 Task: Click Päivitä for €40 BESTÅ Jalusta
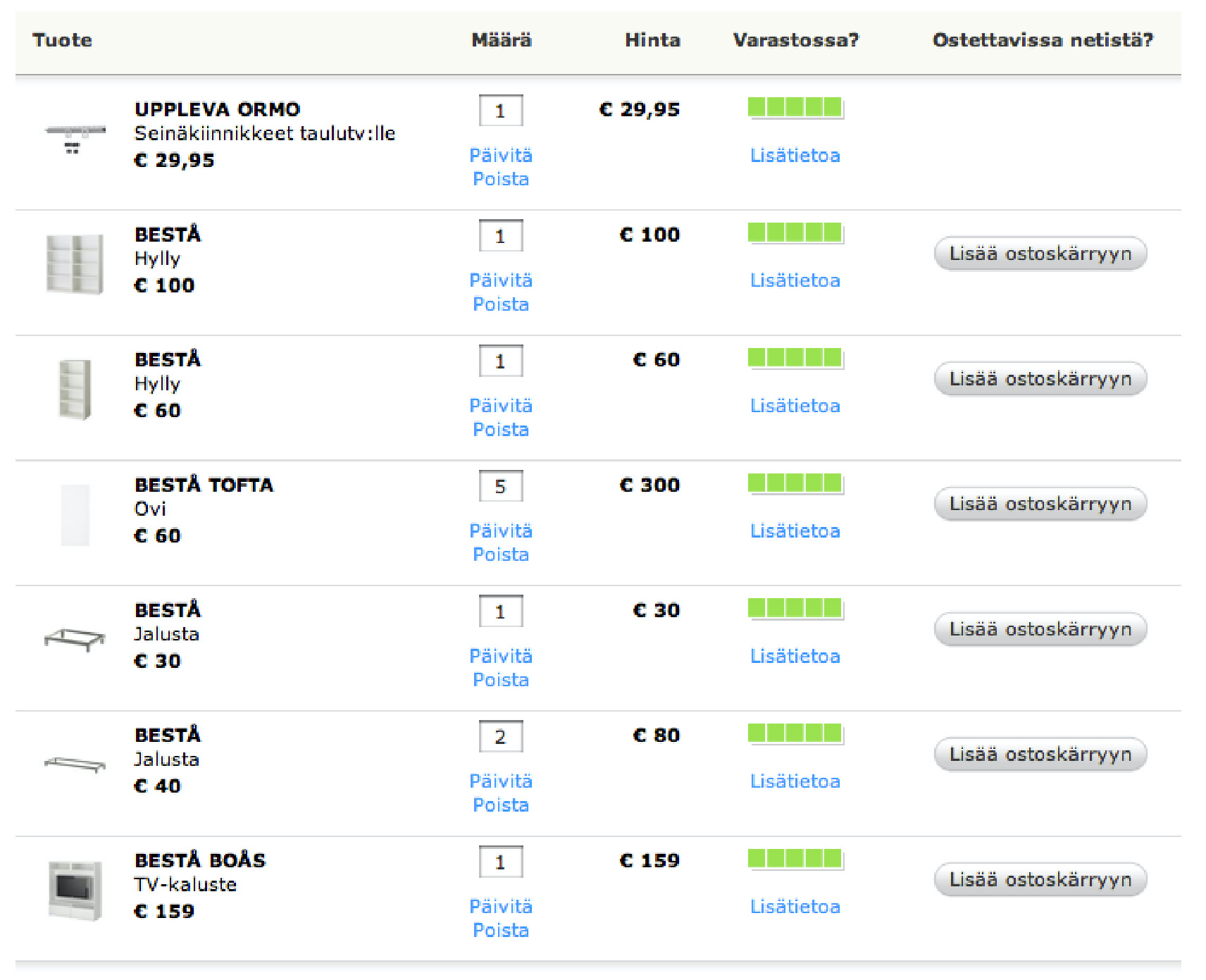501,781
